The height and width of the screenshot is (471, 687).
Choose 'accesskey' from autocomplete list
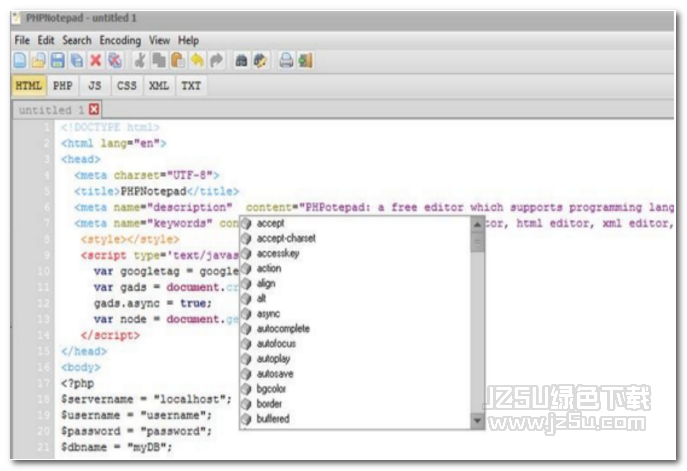coord(278,254)
